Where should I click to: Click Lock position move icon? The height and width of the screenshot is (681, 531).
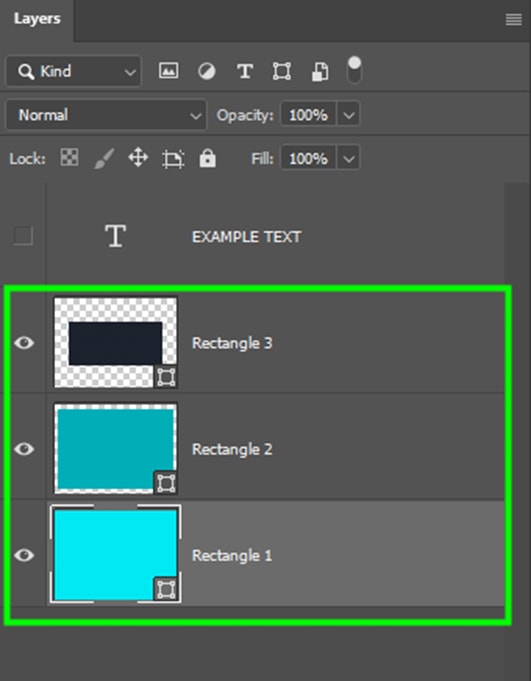pos(138,157)
